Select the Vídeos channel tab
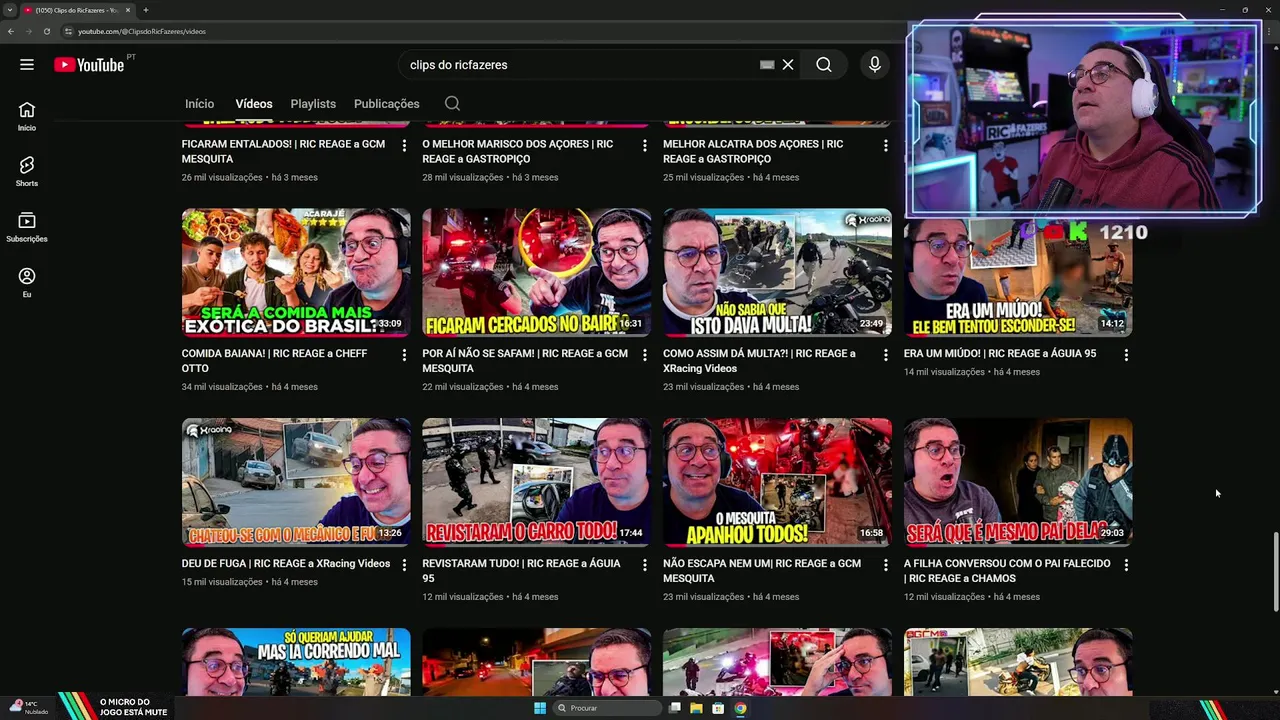 pos(254,104)
